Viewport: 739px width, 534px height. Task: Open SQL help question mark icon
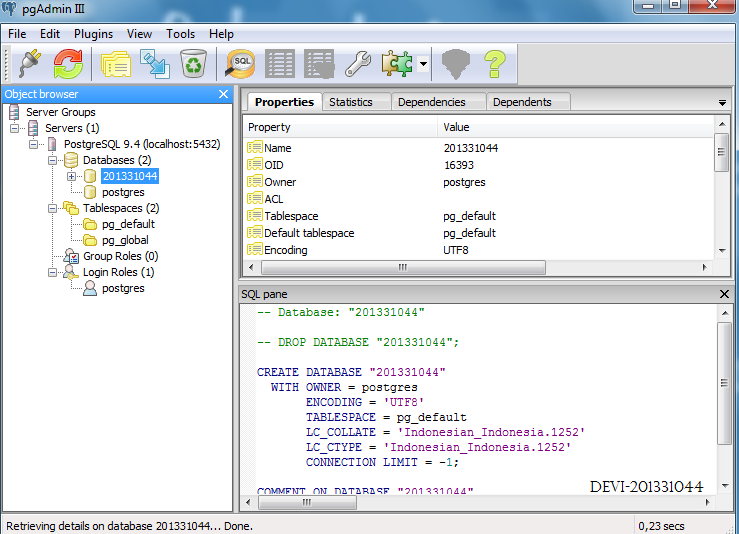click(x=495, y=64)
